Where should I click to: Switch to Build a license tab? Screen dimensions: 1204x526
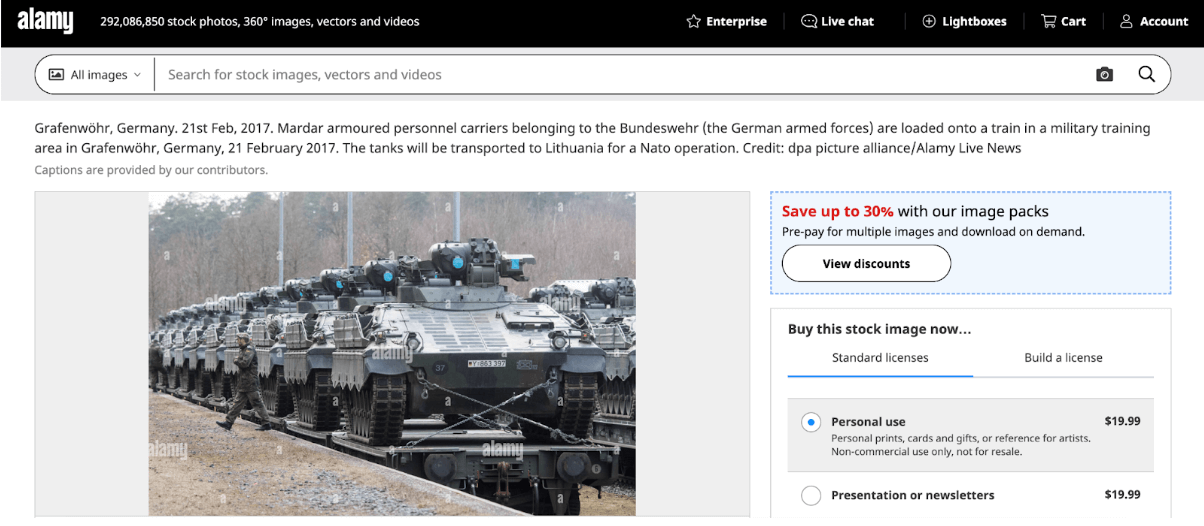(x=1063, y=357)
